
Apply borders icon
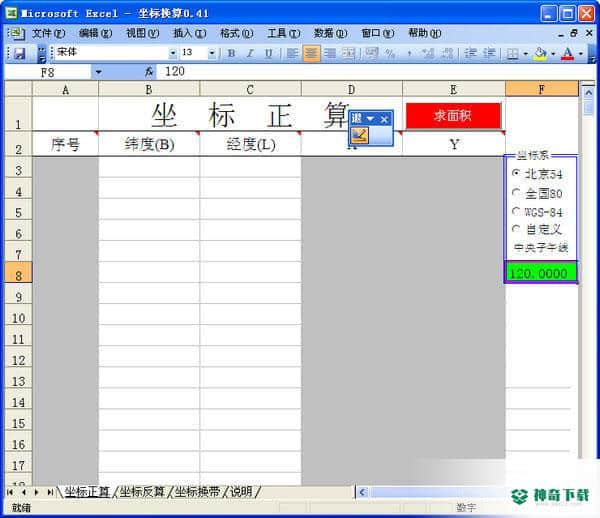(512, 54)
